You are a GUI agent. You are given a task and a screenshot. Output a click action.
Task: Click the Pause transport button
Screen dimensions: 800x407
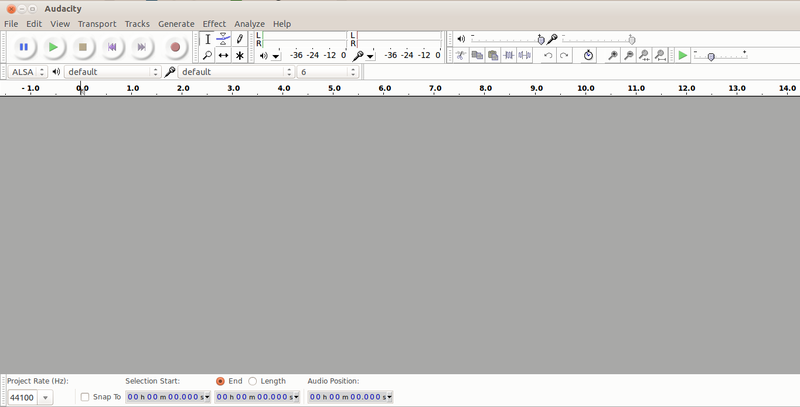(x=23, y=47)
